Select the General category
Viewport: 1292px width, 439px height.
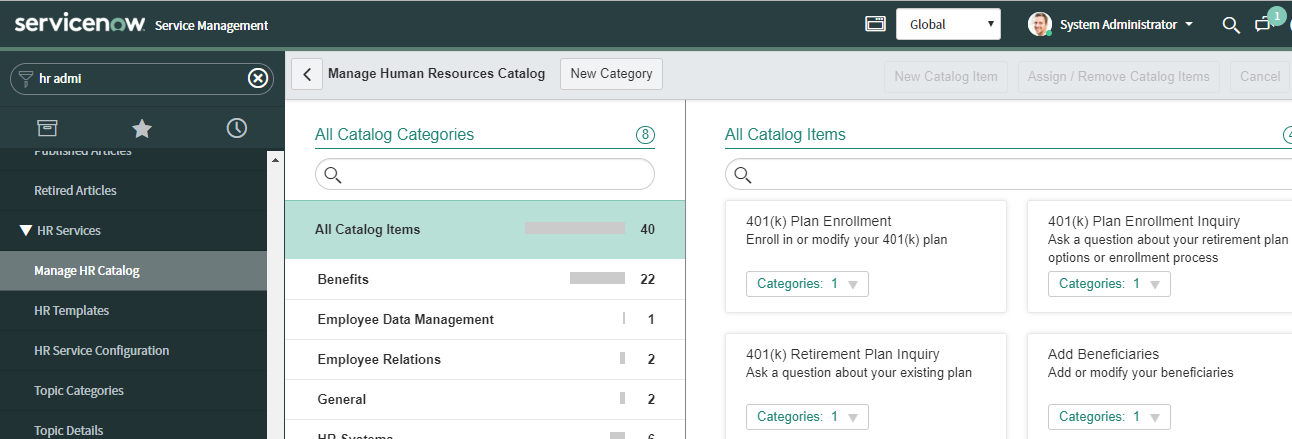pyautogui.click(x=485, y=399)
